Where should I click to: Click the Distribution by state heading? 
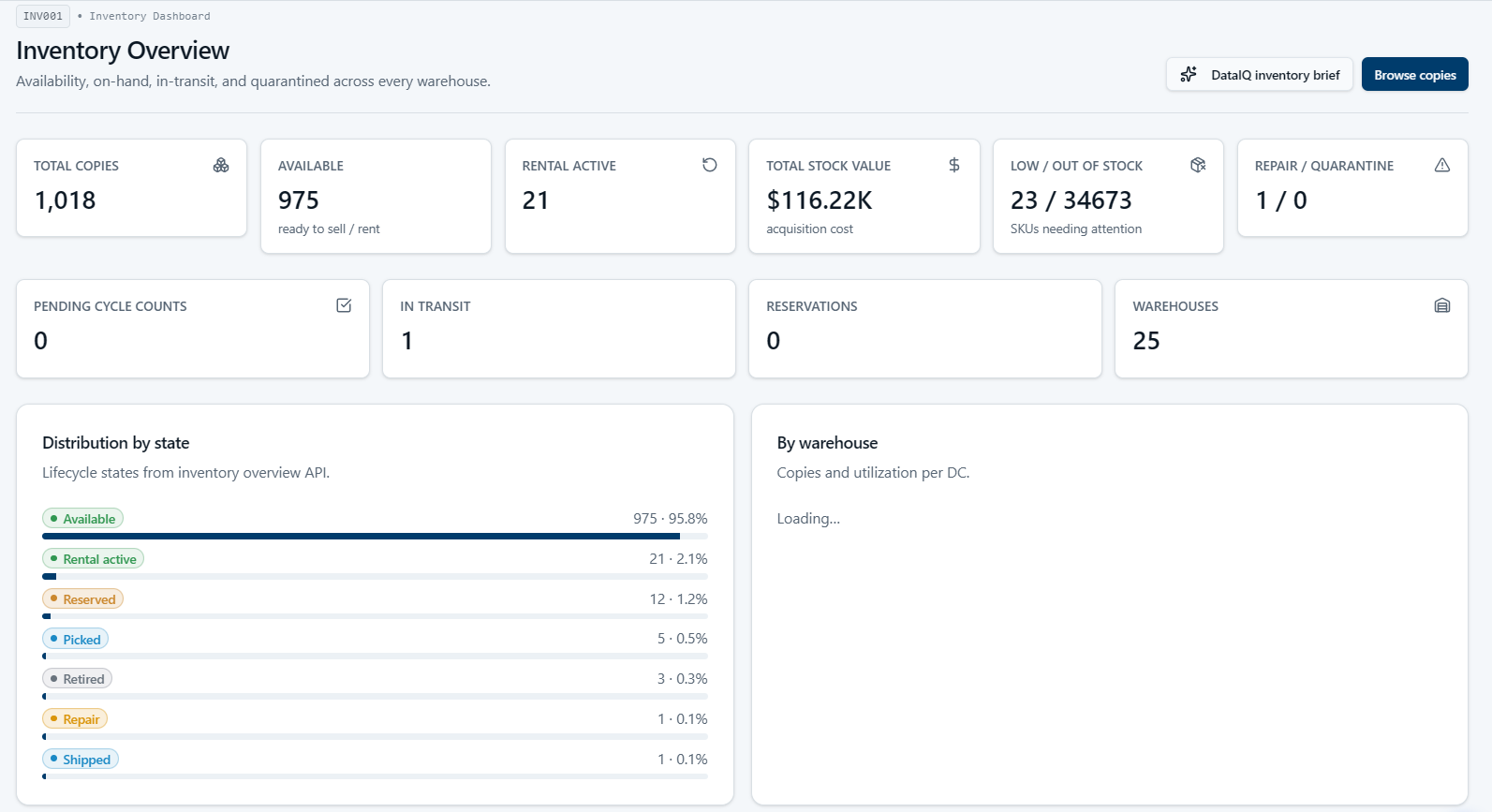tap(116, 443)
